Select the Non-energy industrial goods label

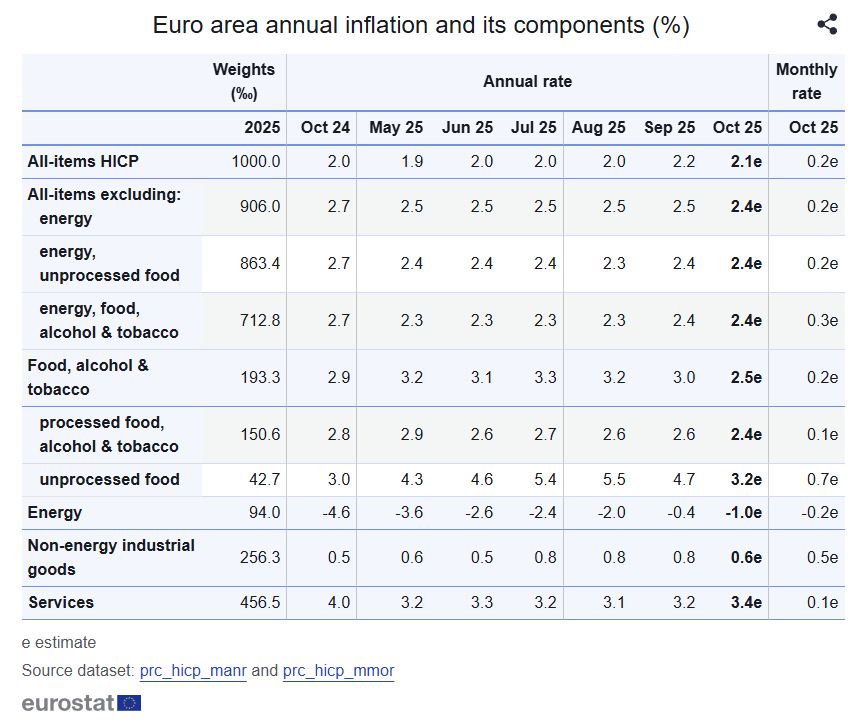pyautogui.click(x=110, y=558)
